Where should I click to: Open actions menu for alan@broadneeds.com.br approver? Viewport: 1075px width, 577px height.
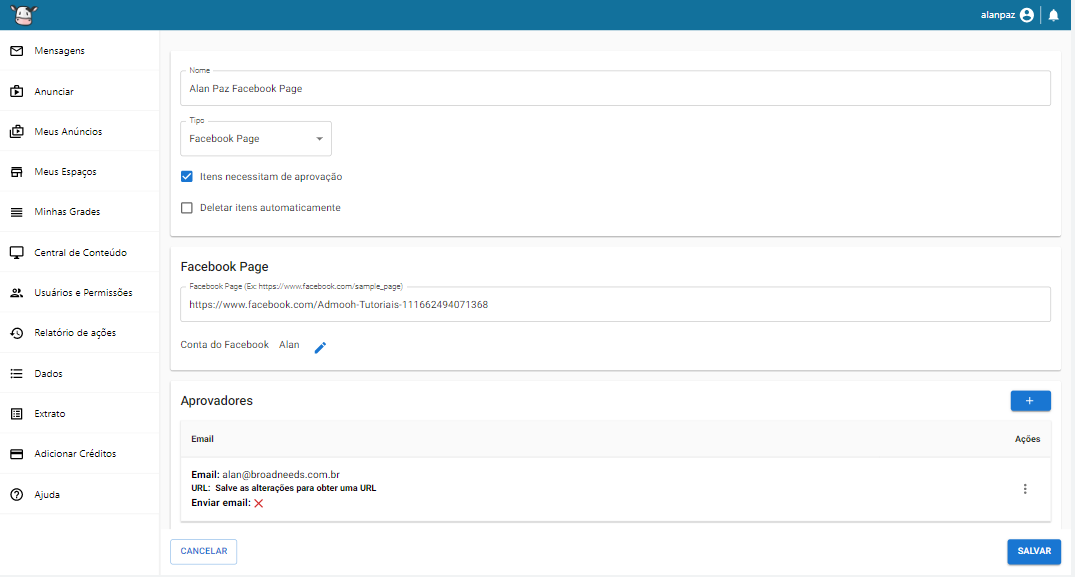[1025, 489]
